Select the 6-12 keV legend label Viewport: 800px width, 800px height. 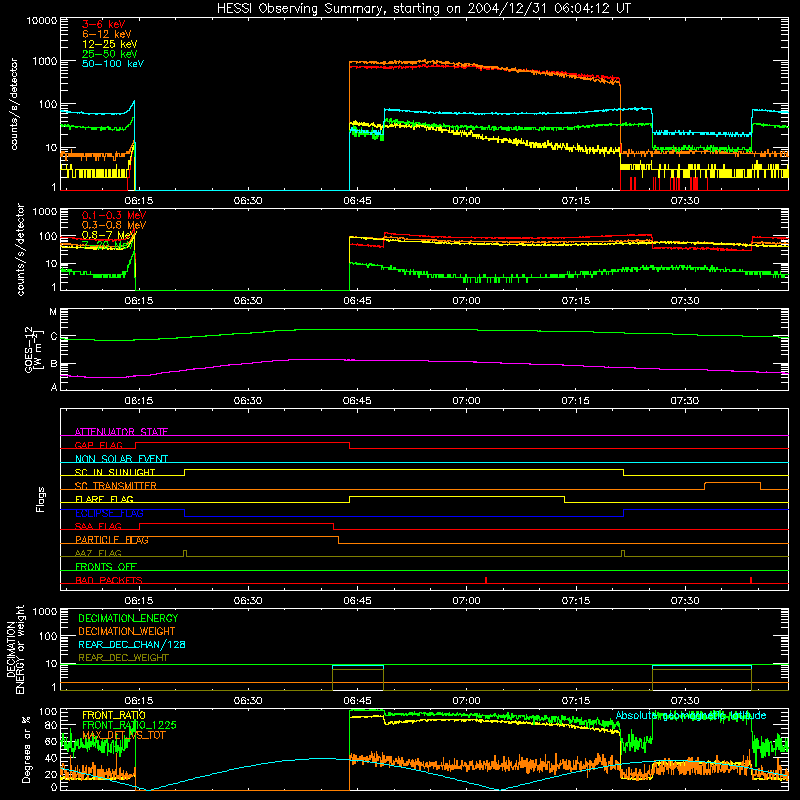point(107,34)
